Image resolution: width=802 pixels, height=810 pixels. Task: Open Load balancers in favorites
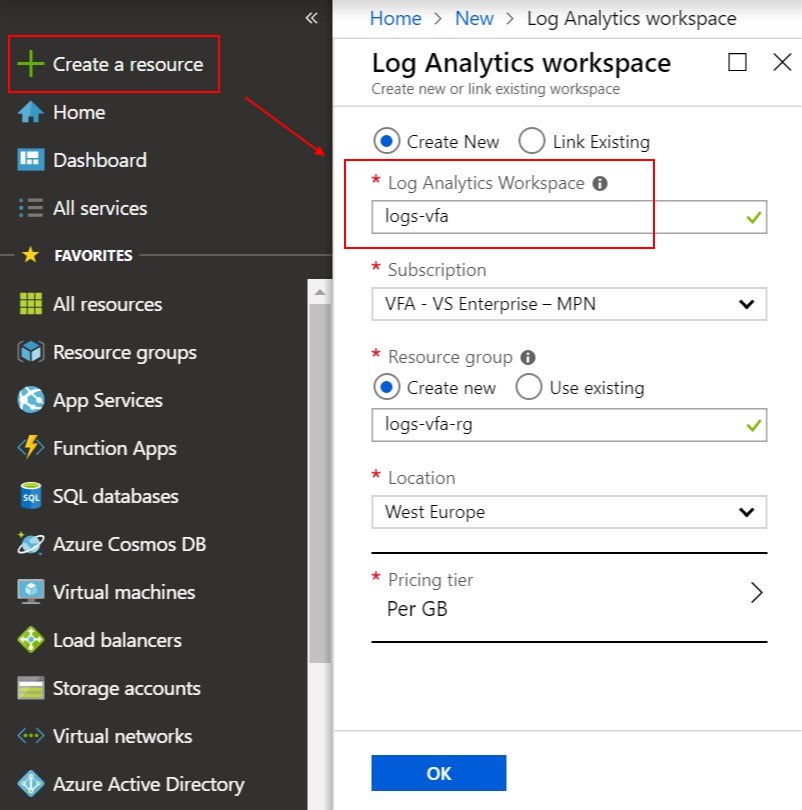point(117,640)
